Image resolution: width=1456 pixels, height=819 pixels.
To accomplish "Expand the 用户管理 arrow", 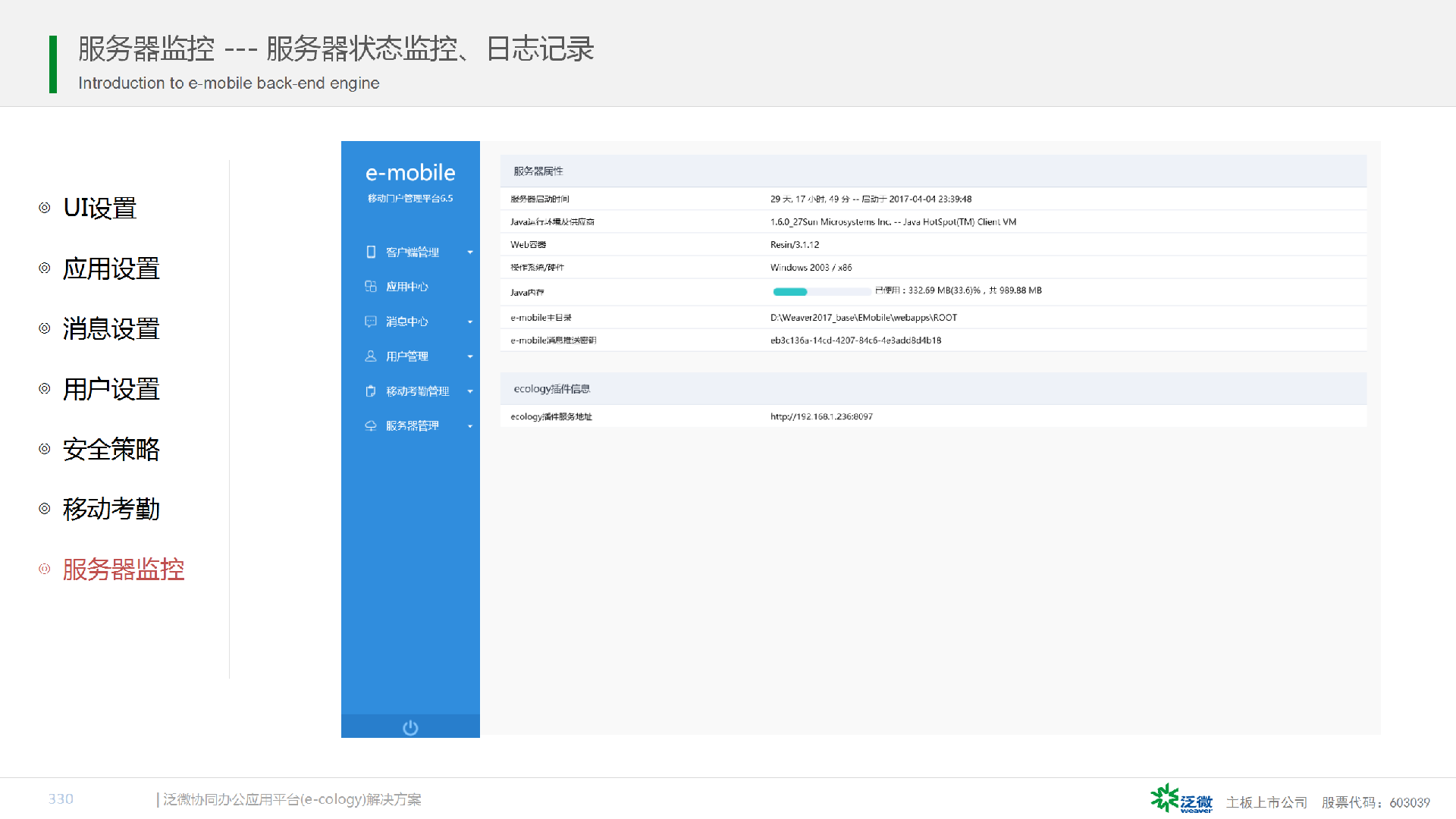I will [470, 356].
